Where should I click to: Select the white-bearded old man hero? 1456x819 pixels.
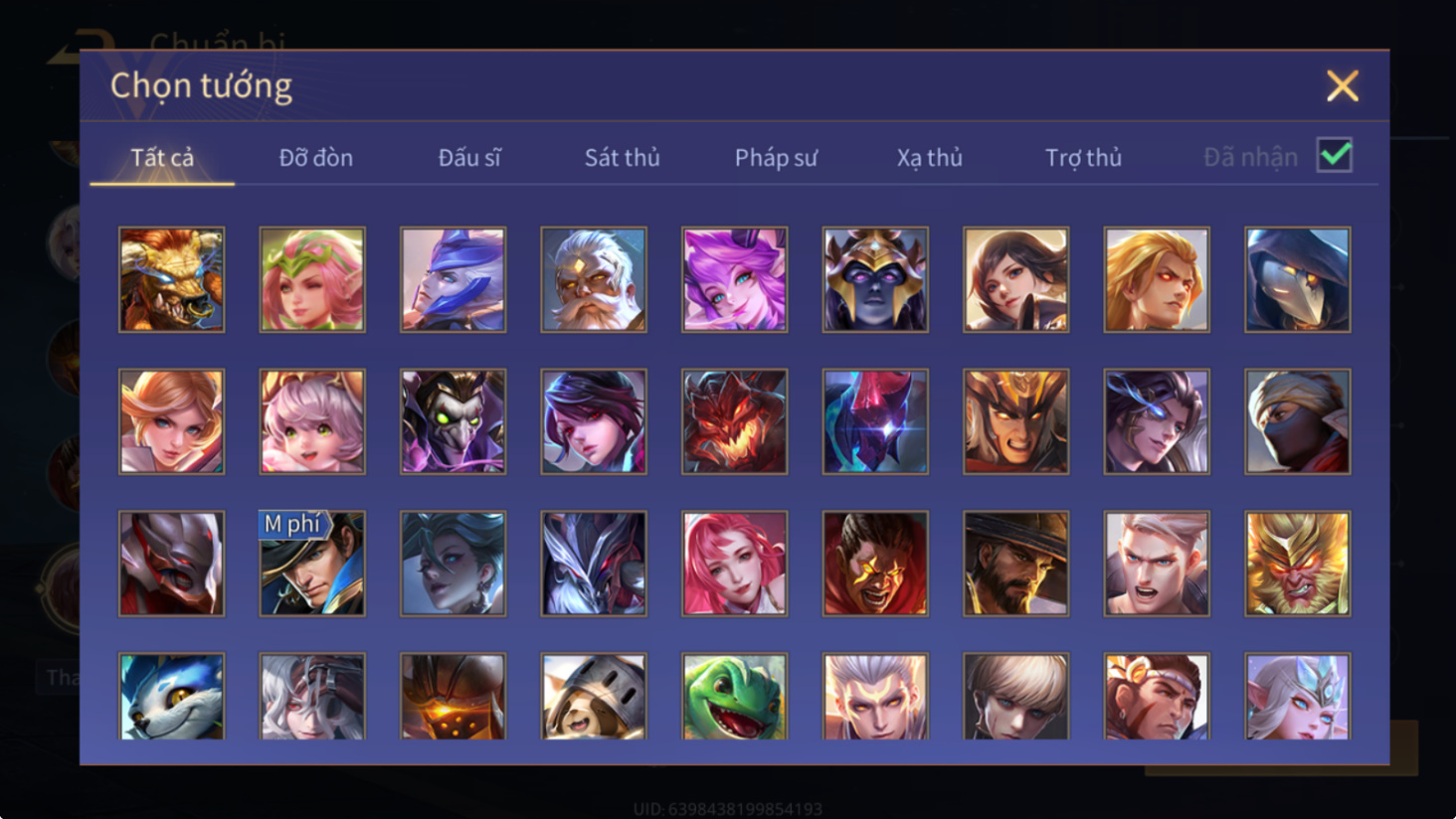[594, 279]
